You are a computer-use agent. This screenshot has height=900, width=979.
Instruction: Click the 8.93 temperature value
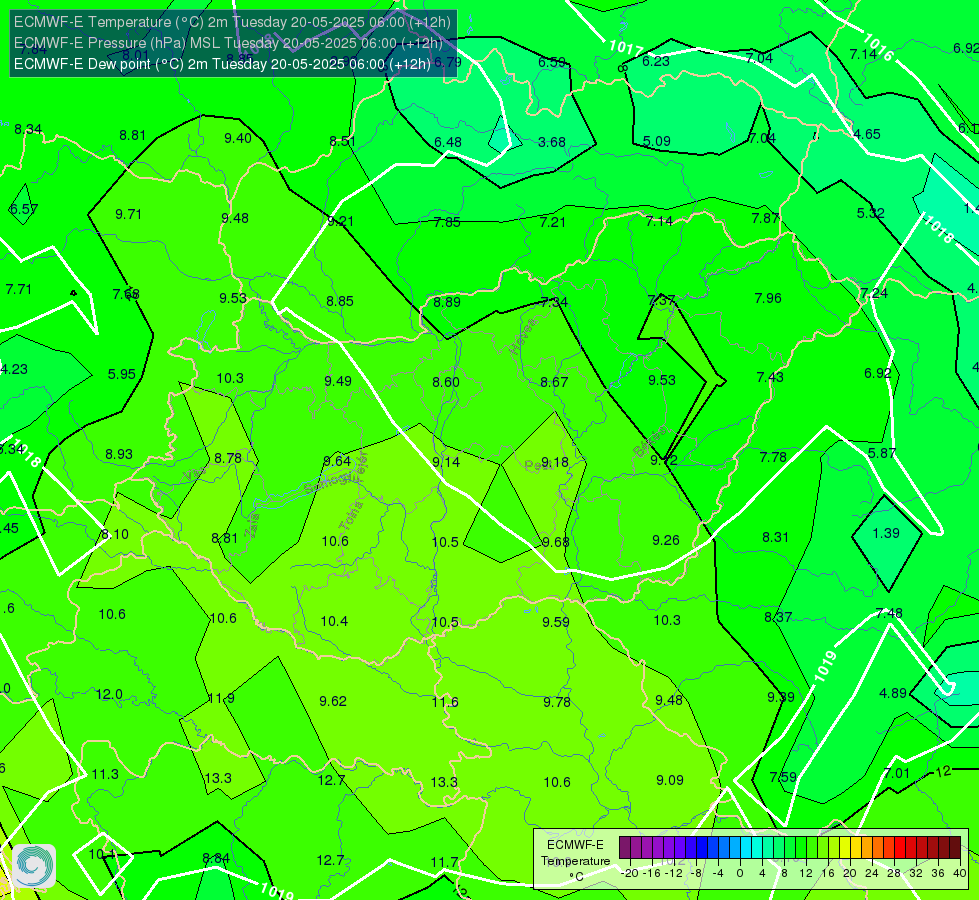coord(119,454)
